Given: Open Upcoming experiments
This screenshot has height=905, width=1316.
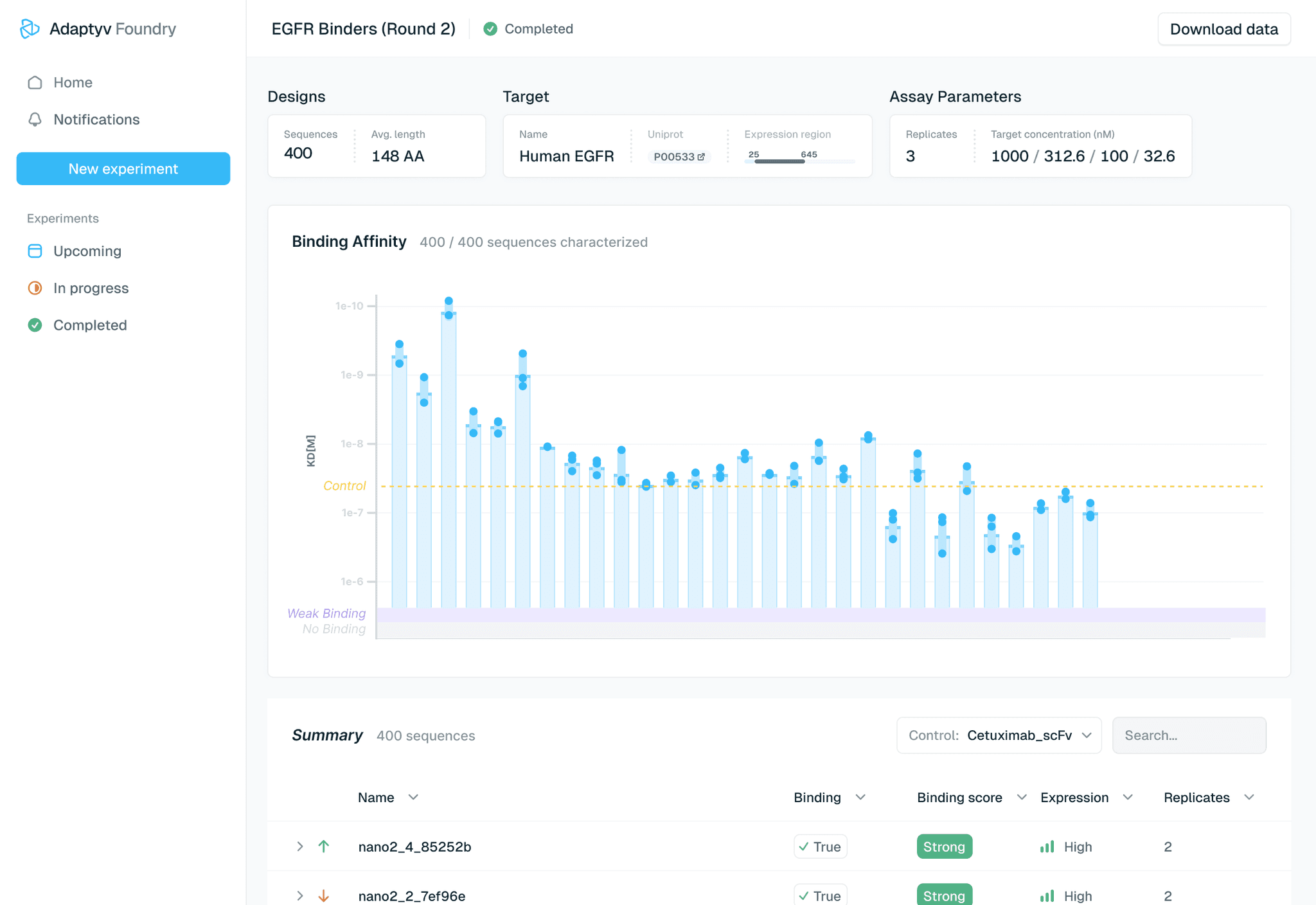Looking at the screenshot, I should (87, 251).
